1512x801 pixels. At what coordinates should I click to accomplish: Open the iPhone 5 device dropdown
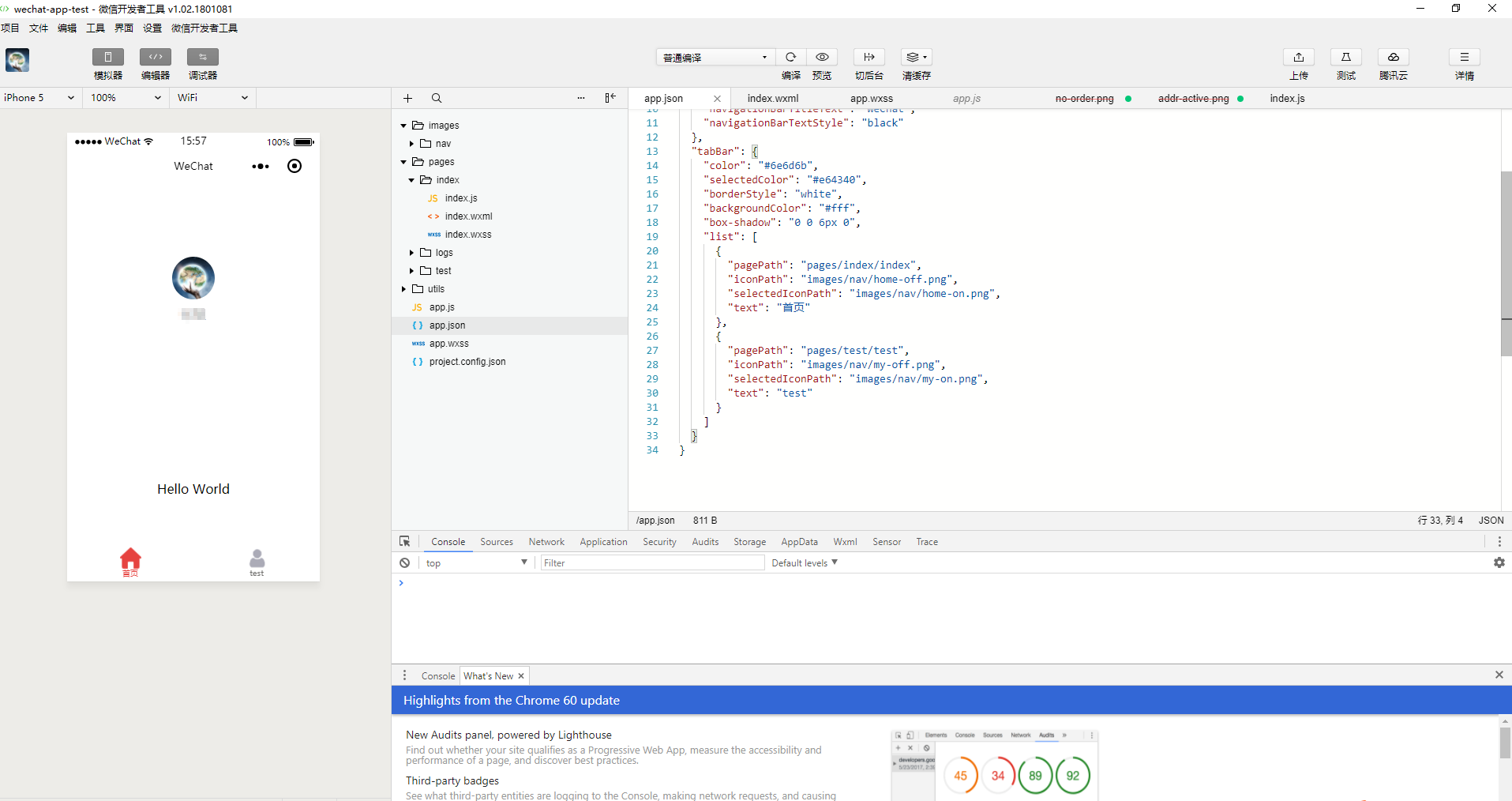pyautogui.click(x=39, y=98)
